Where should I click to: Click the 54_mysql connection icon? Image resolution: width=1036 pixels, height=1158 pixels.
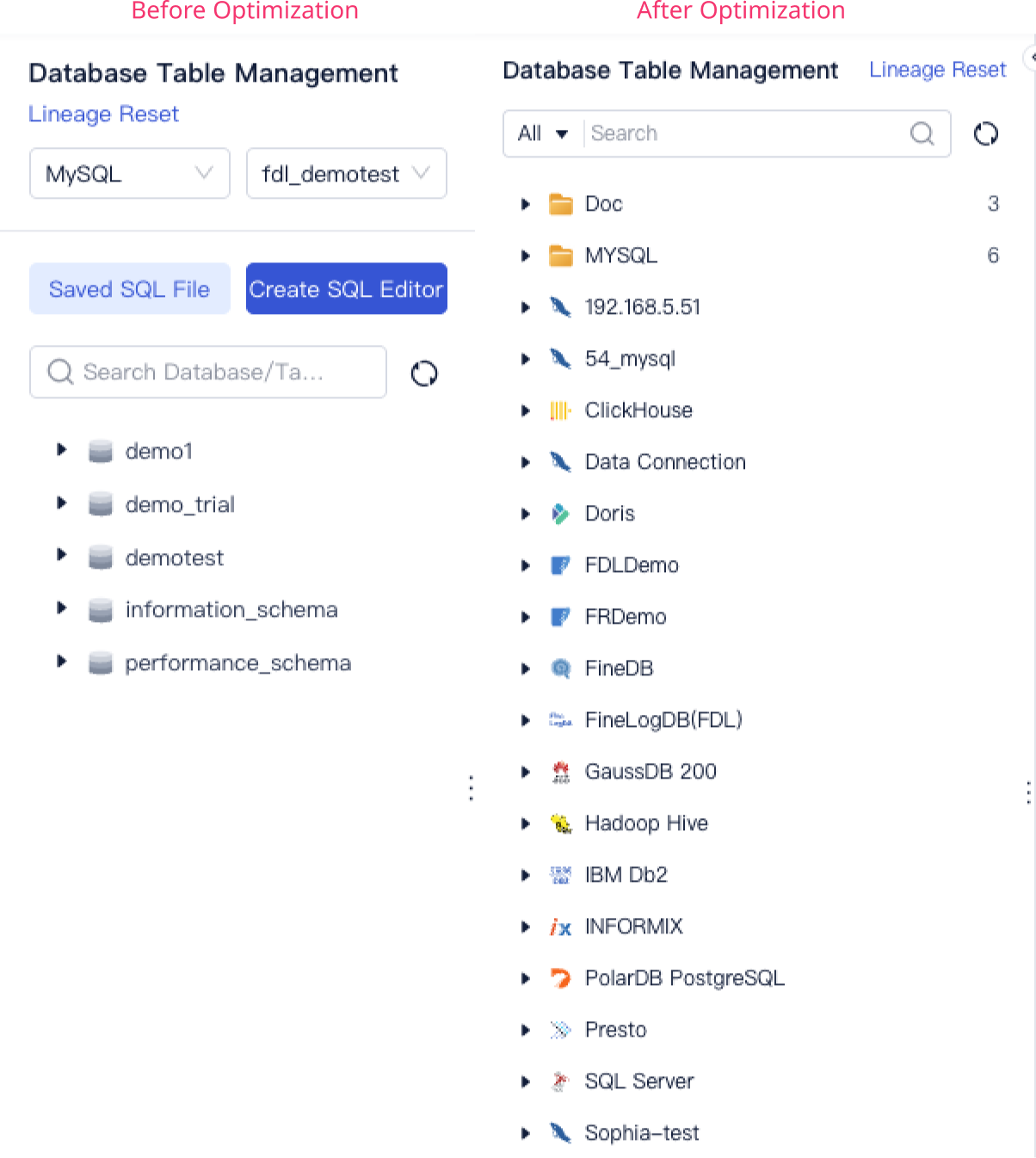coord(560,359)
